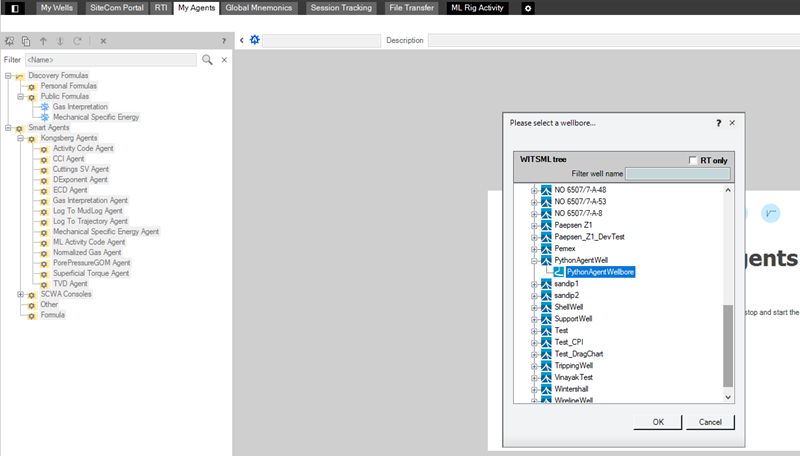Image resolution: width=800 pixels, height=456 pixels.
Task: Select VinayakTest well
Action: 573,377
